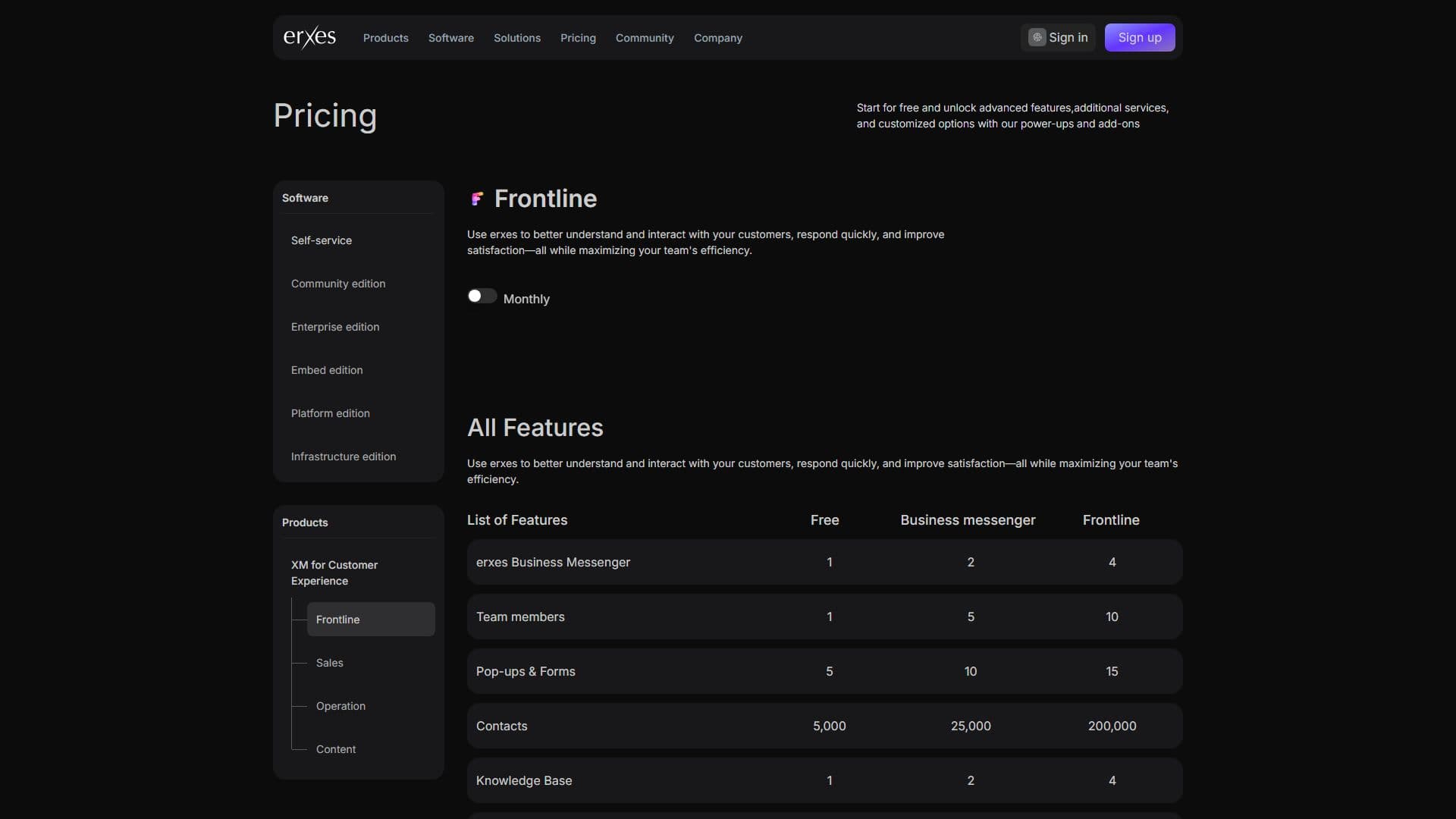Toggle the Monthly billing switch
The height and width of the screenshot is (819, 1456).
482,296
